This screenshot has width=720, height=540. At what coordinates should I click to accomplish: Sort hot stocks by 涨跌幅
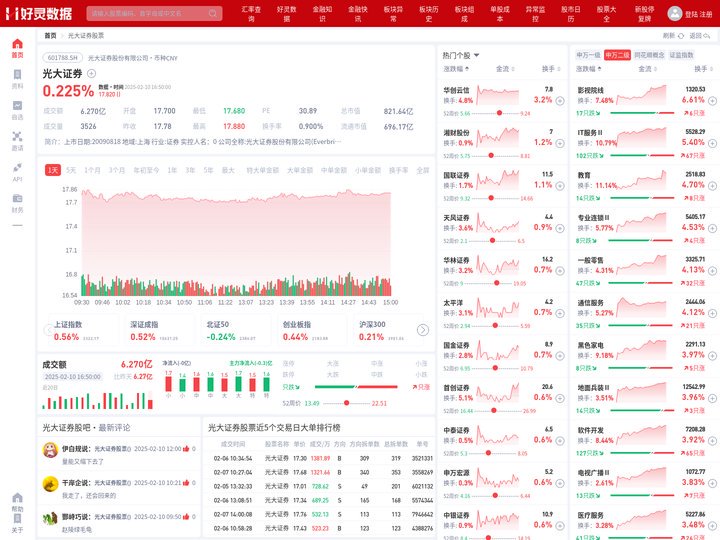(x=456, y=69)
